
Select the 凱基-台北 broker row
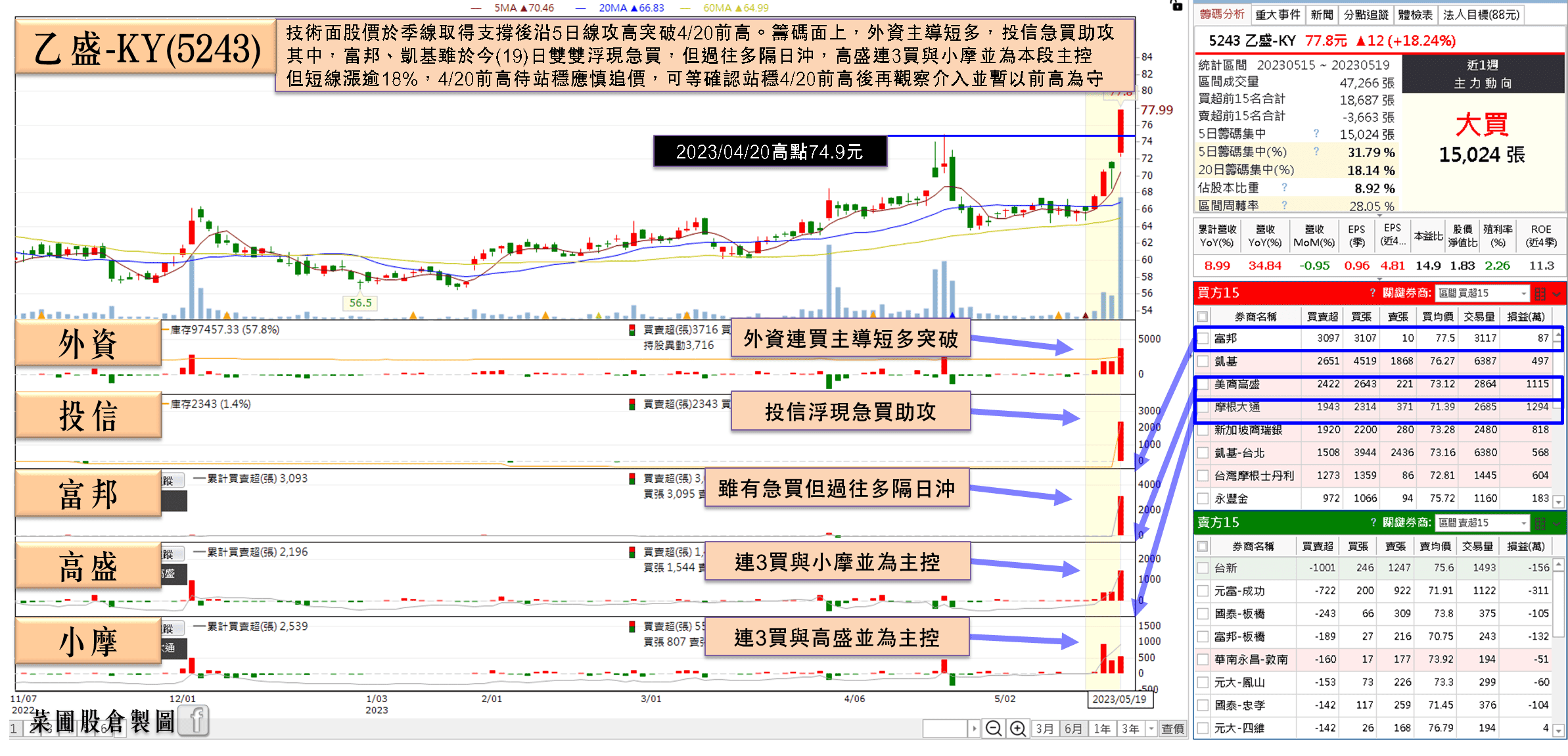coord(1373,453)
